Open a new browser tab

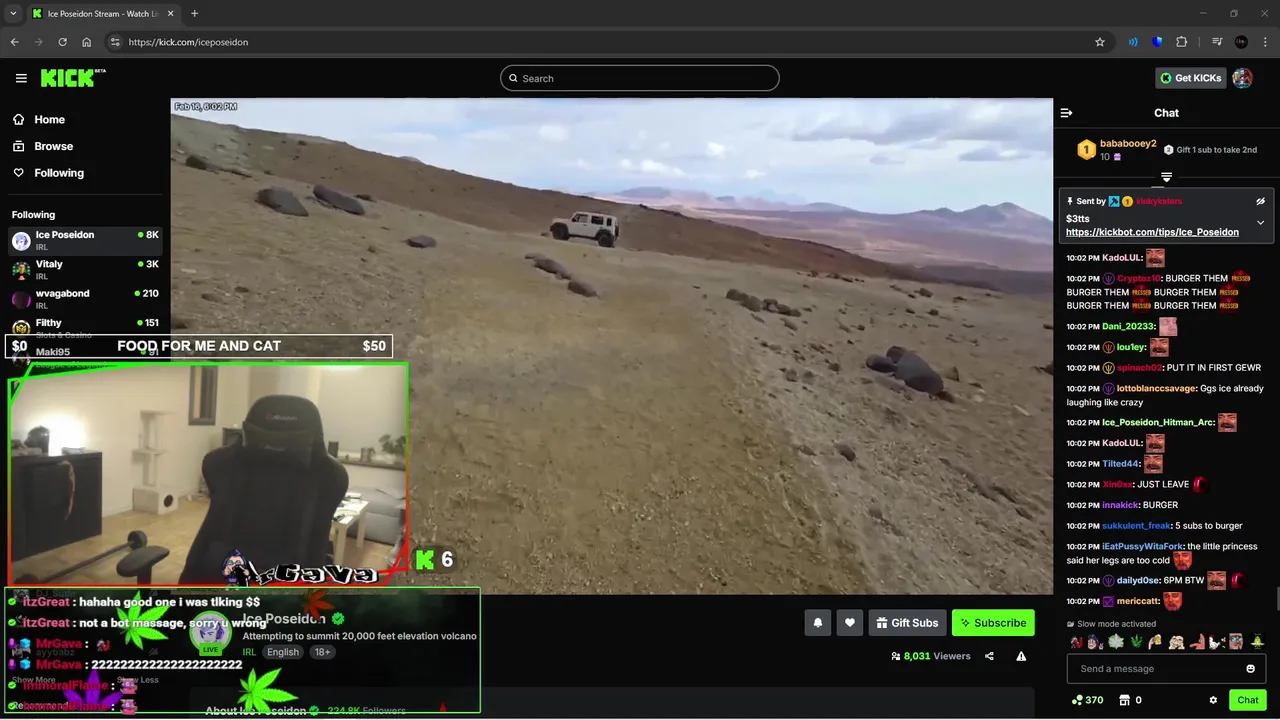pyautogui.click(x=194, y=14)
